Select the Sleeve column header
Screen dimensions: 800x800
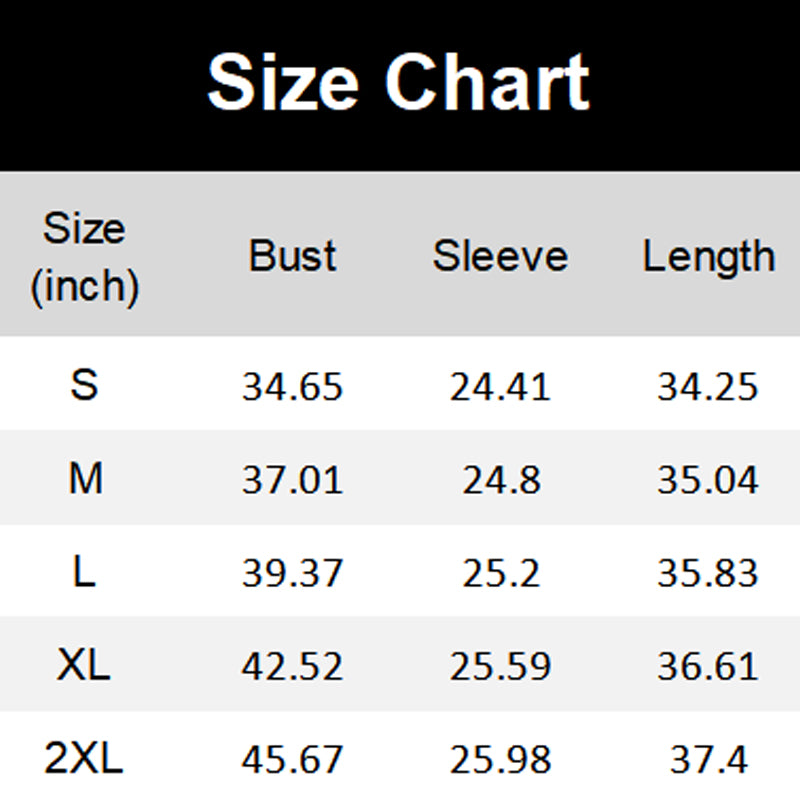500,256
